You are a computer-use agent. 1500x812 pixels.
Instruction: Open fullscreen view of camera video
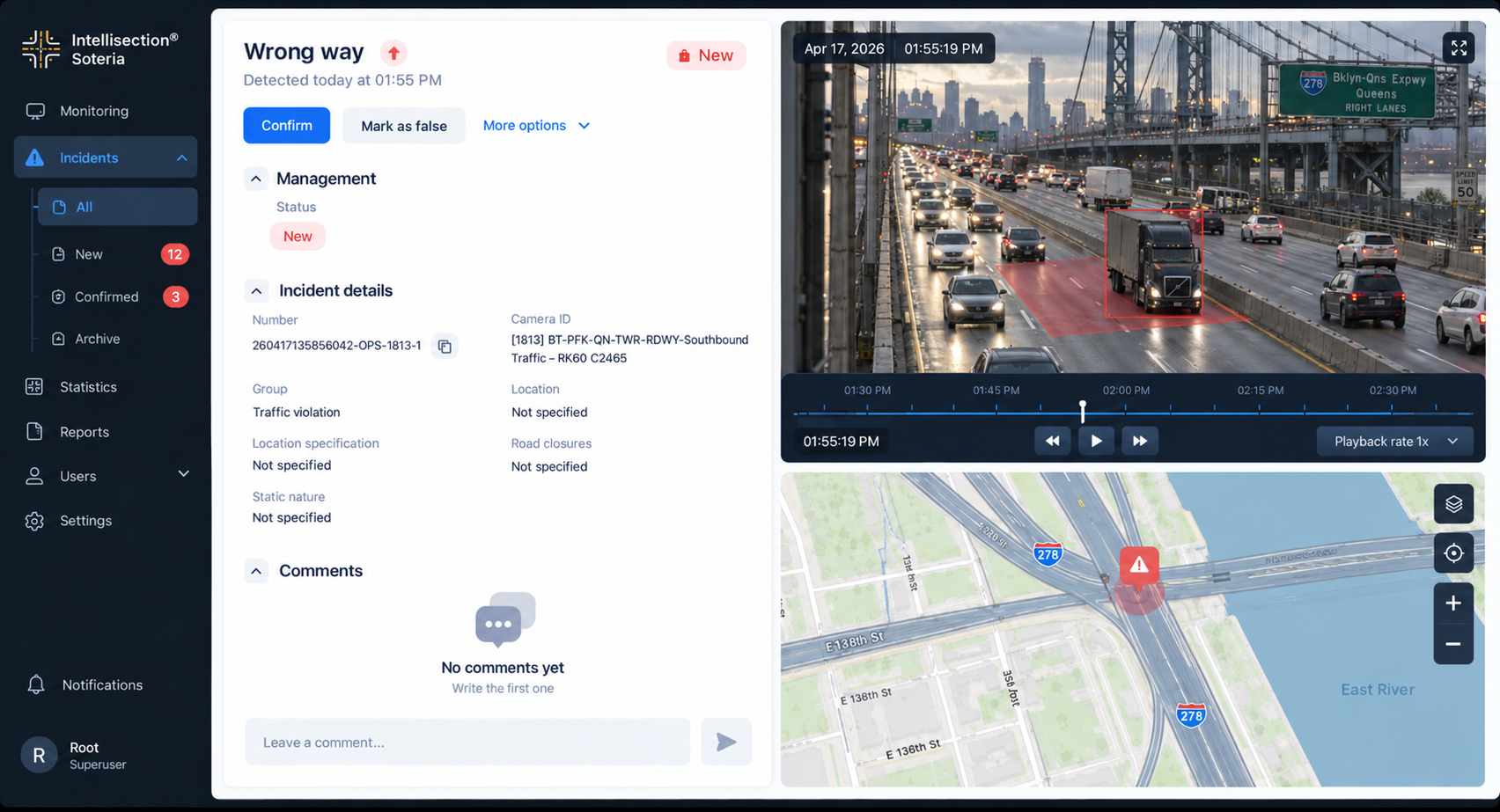point(1459,48)
